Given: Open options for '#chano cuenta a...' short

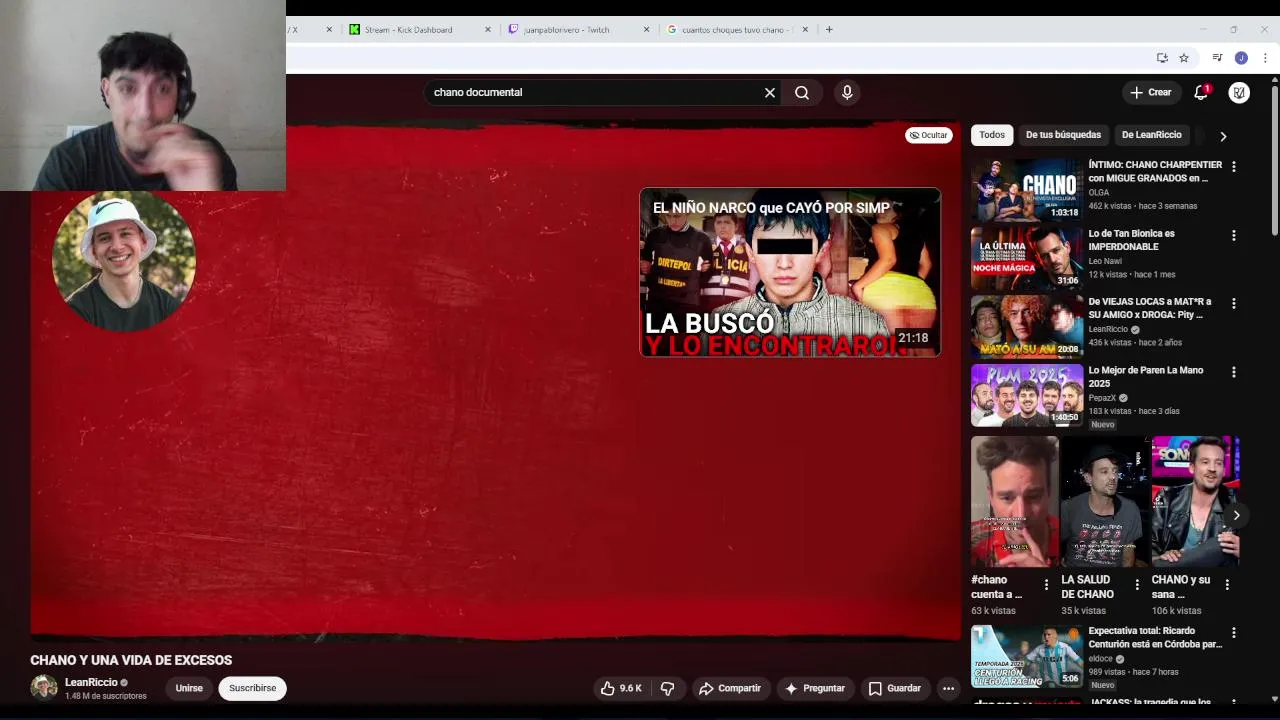Looking at the screenshot, I should [x=1046, y=584].
